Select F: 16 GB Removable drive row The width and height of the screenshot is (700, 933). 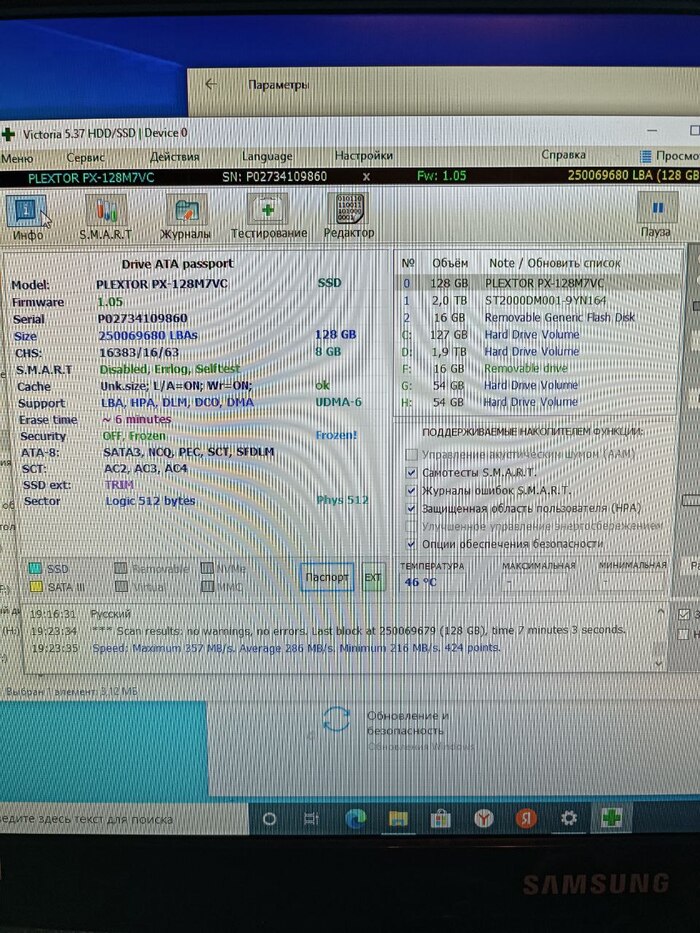coord(538,368)
